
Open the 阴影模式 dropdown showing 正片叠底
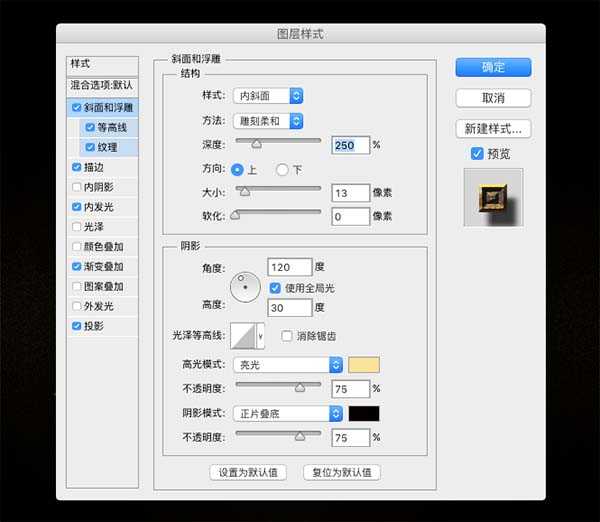(x=288, y=414)
